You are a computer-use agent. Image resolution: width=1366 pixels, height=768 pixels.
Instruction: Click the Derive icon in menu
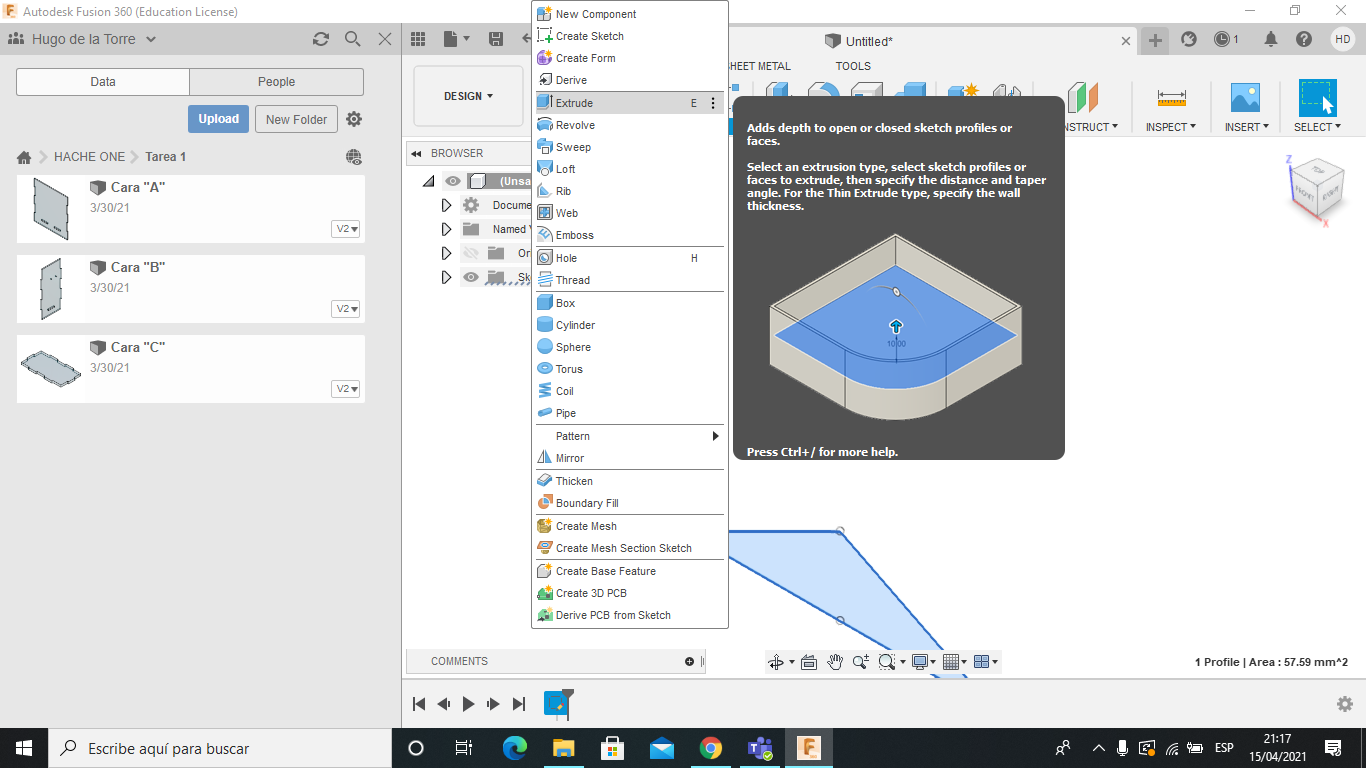[545, 80]
